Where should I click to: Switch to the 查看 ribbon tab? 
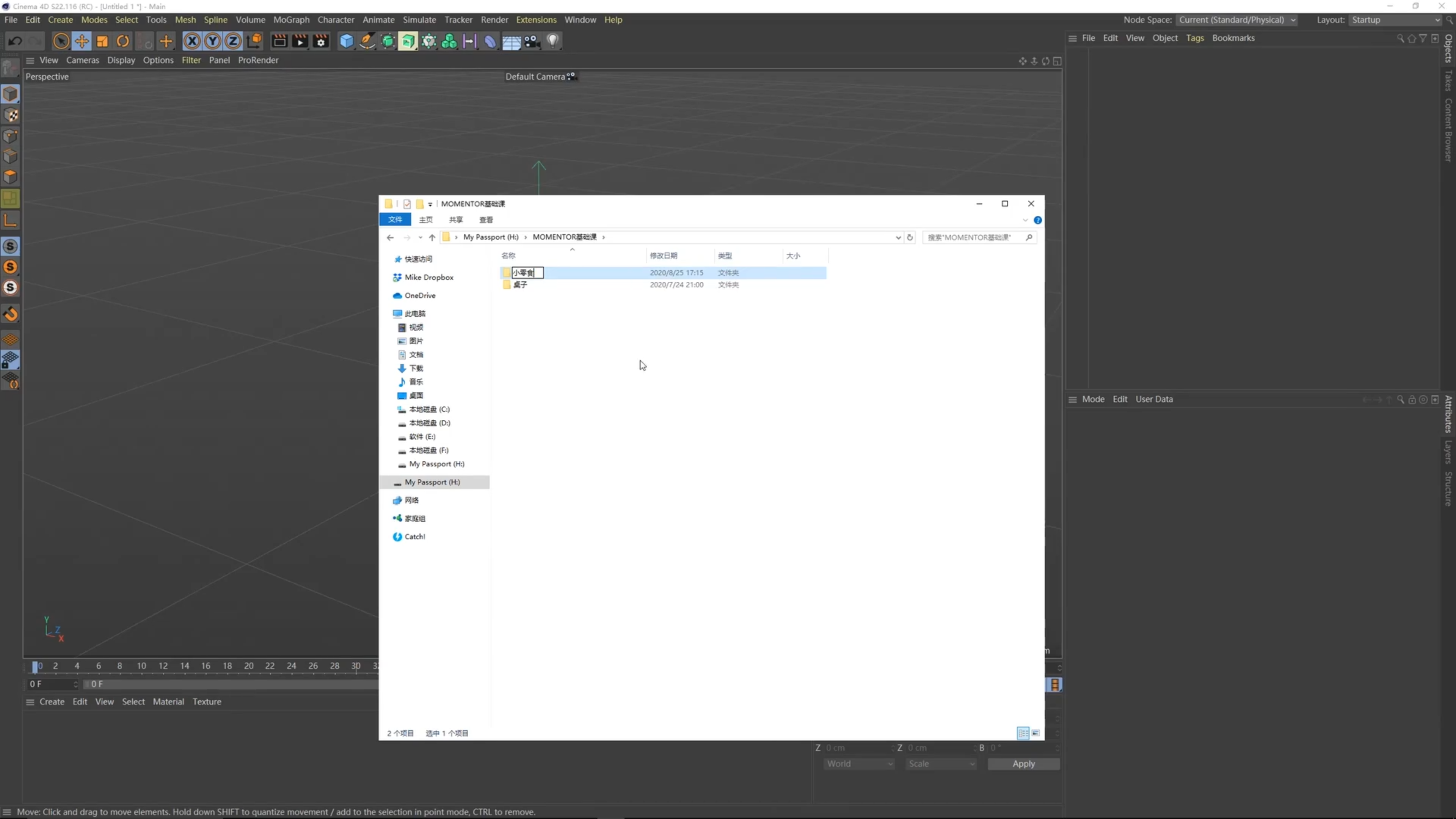tap(486, 219)
